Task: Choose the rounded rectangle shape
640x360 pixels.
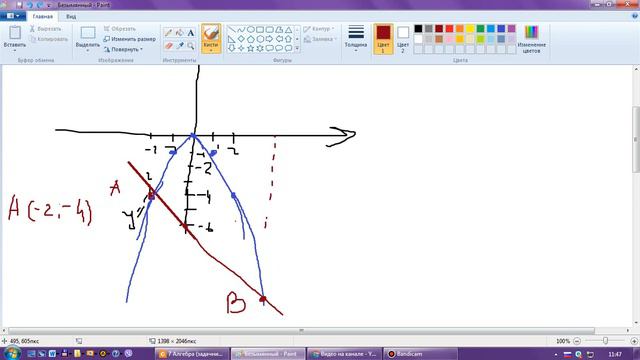Action: [x=269, y=29]
